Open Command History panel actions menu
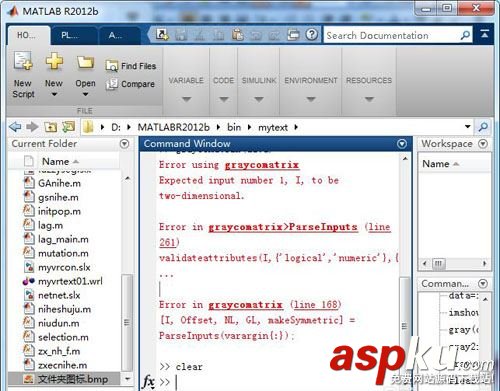This screenshot has width=500, height=391. [x=482, y=284]
